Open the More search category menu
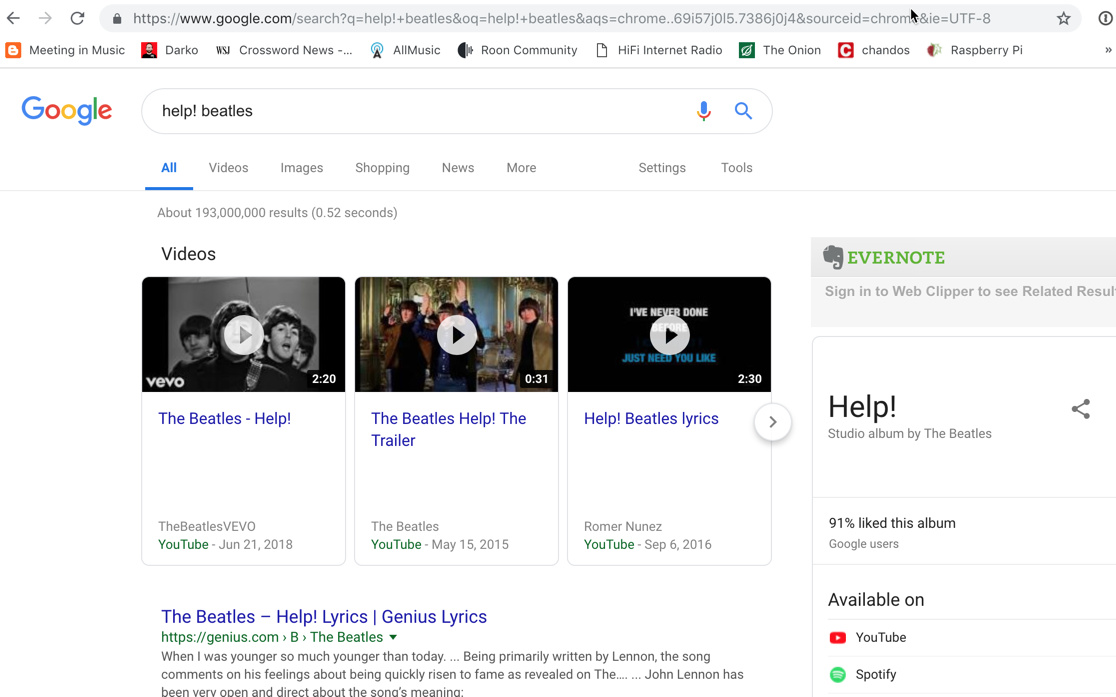The image size is (1116, 697). click(521, 168)
